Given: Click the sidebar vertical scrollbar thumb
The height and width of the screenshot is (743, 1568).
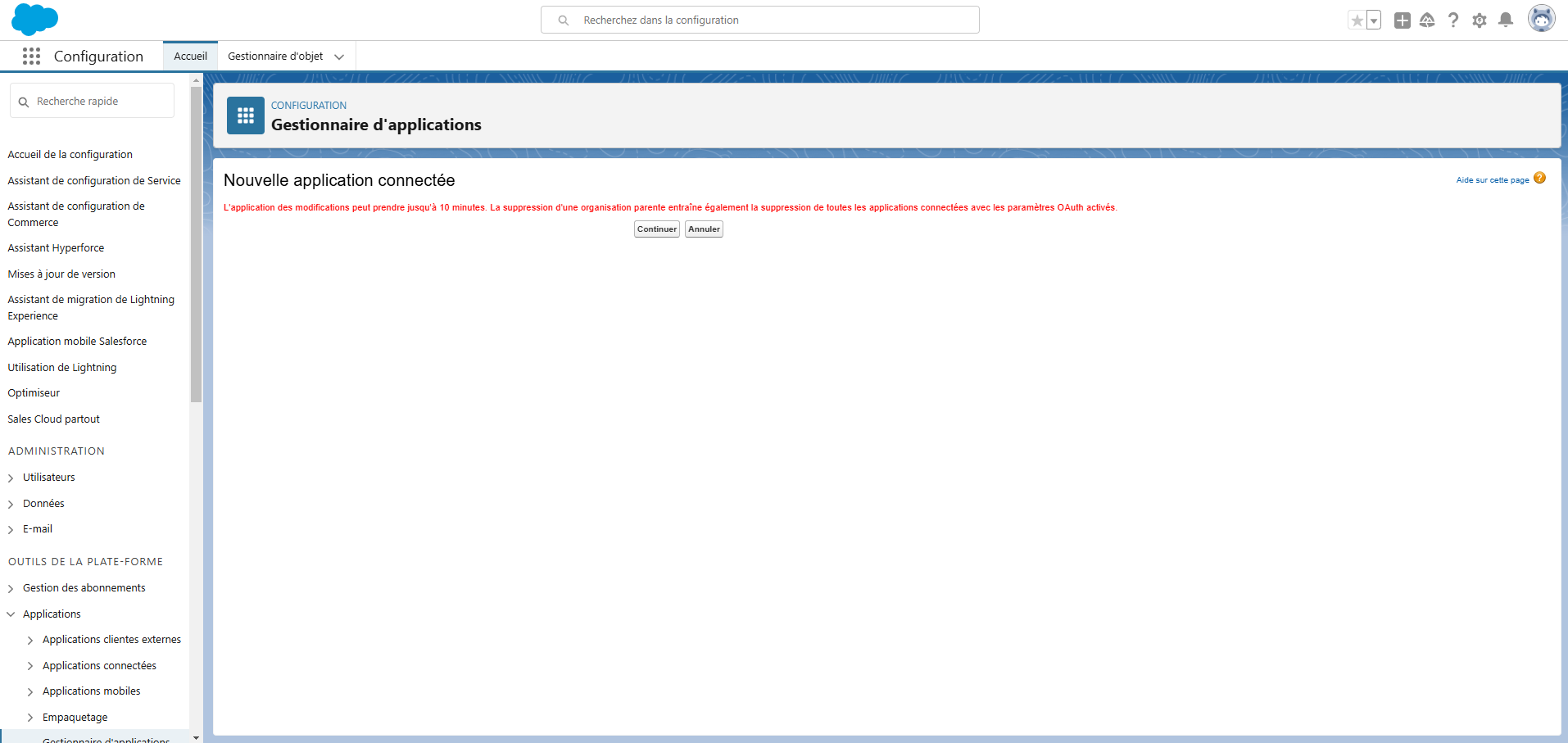Looking at the screenshot, I should click(196, 244).
